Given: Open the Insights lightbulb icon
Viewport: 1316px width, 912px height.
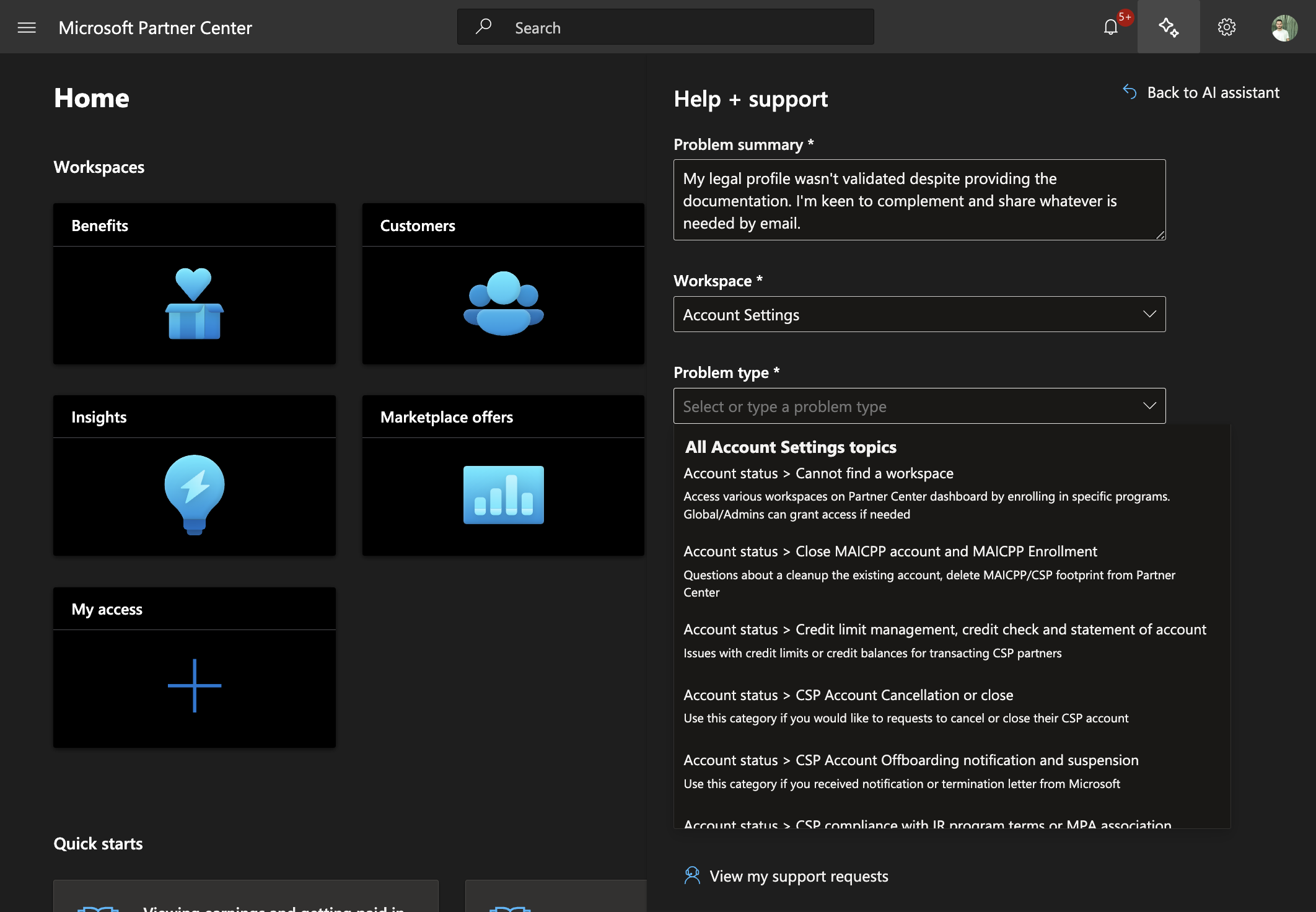Looking at the screenshot, I should tap(194, 495).
